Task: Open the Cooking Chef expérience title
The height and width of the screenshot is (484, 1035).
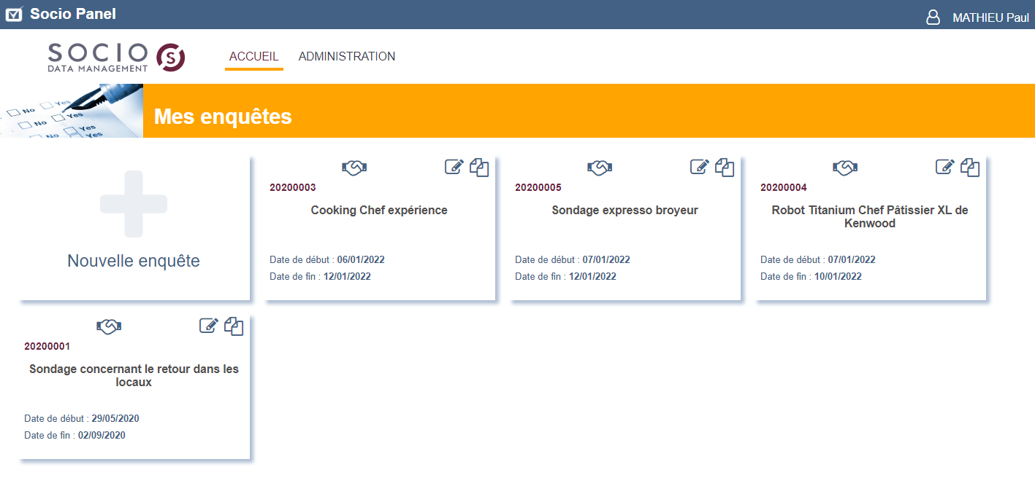Action: tap(380, 211)
